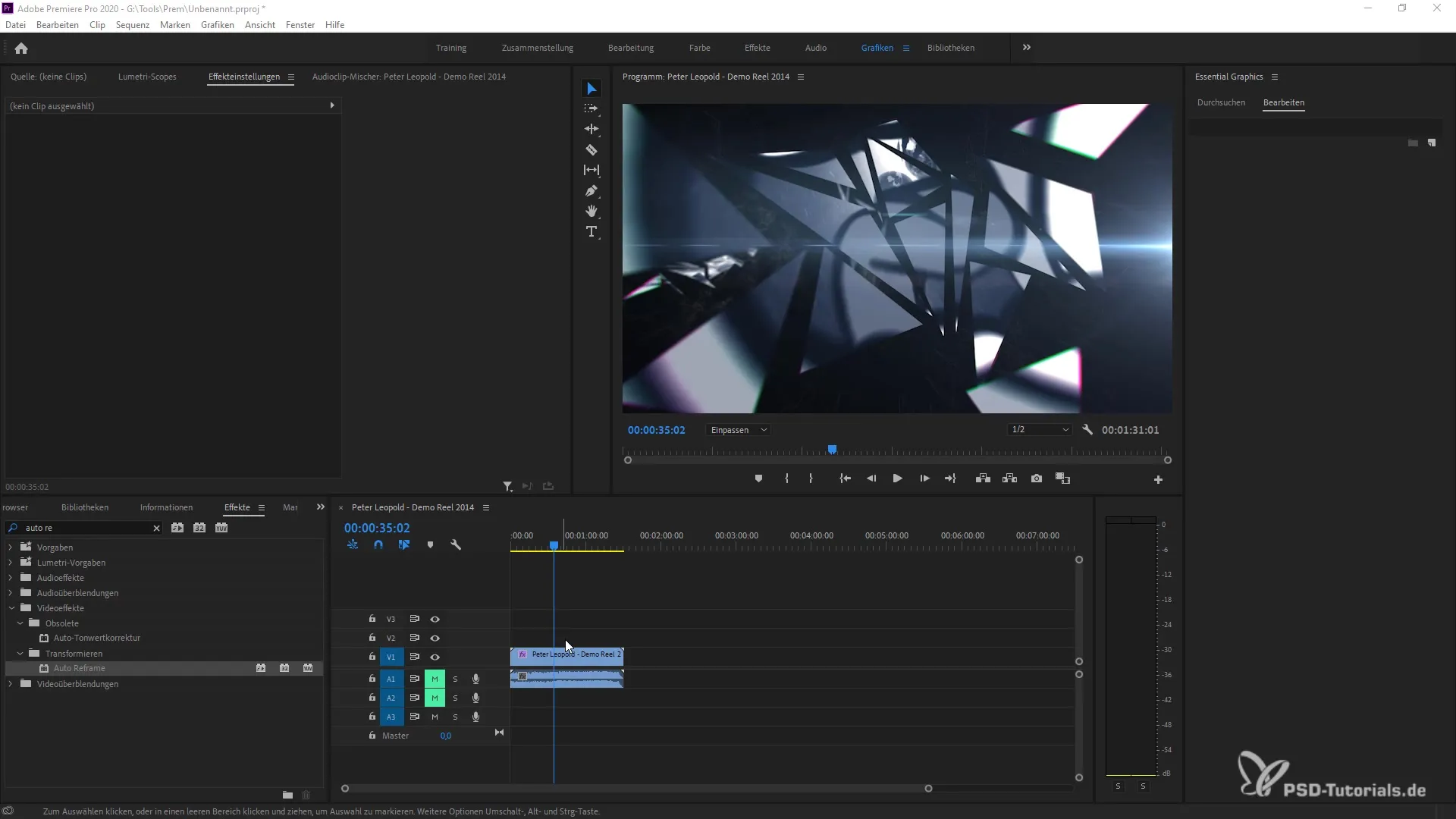The image size is (1456, 819).
Task: Mute track A3
Action: pos(435,717)
